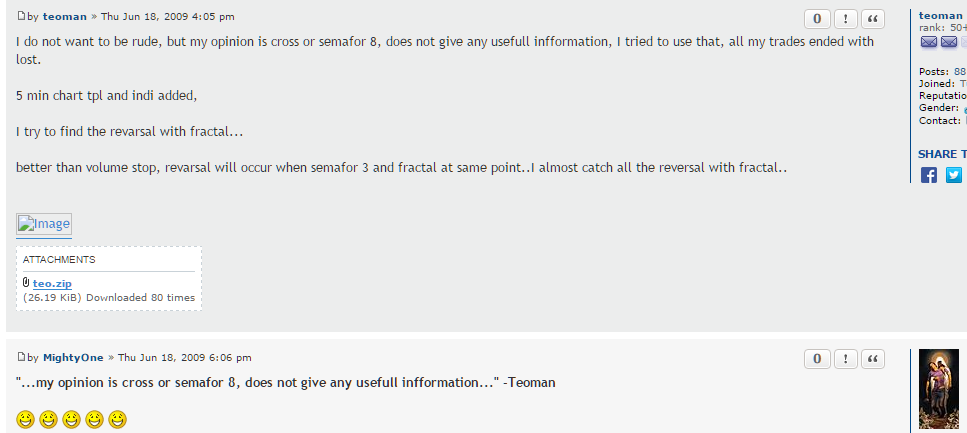This screenshot has height=433, width=967.
Task: Report teoman's post with the exclamation button
Action: tap(845, 18)
